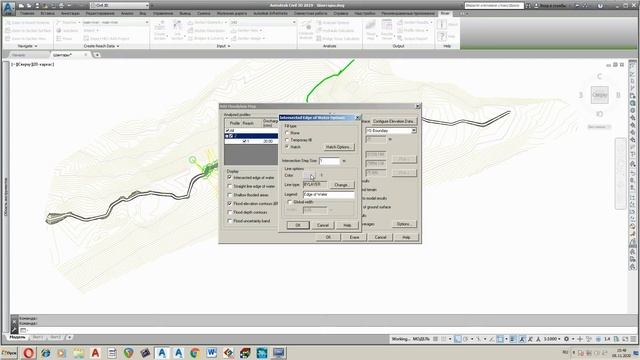Image resolution: width=640 pixels, height=360 pixels.
Task: Add a new layout with plus icon
Action: tap(69, 338)
